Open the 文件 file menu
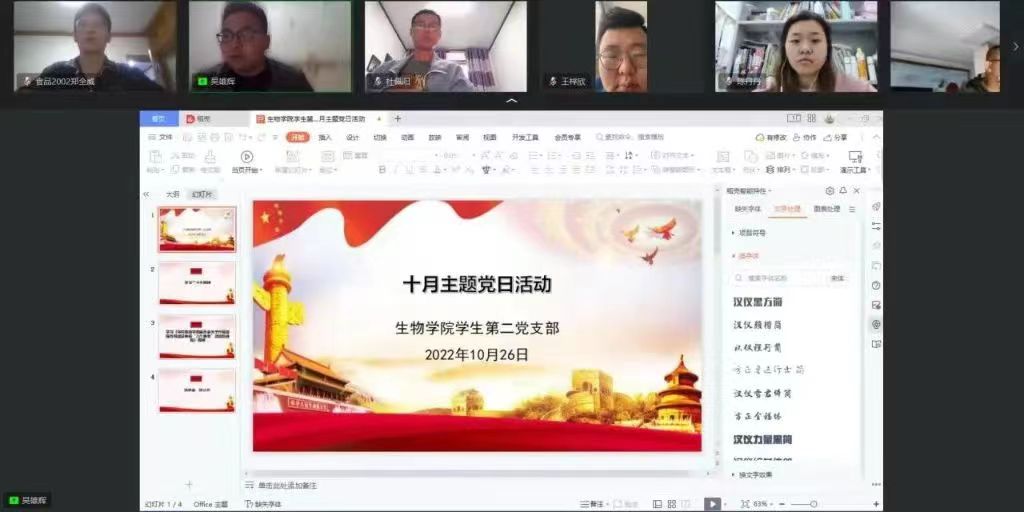1024x512 pixels. (x=161, y=137)
